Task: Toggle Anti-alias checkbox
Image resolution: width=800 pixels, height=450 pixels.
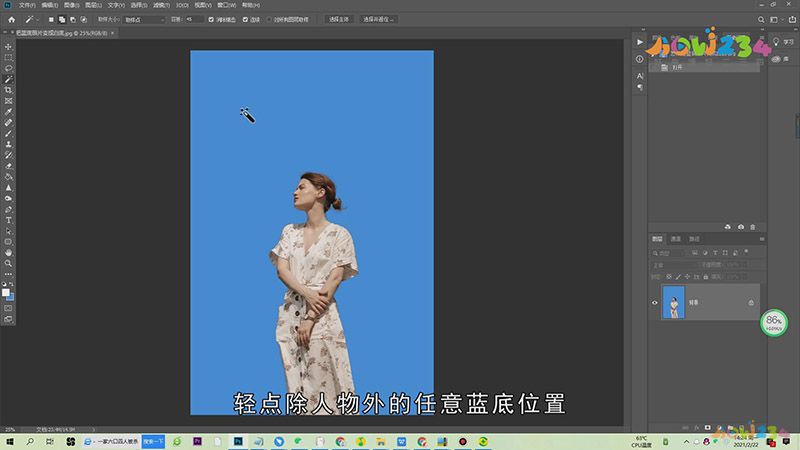Action: click(211, 19)
